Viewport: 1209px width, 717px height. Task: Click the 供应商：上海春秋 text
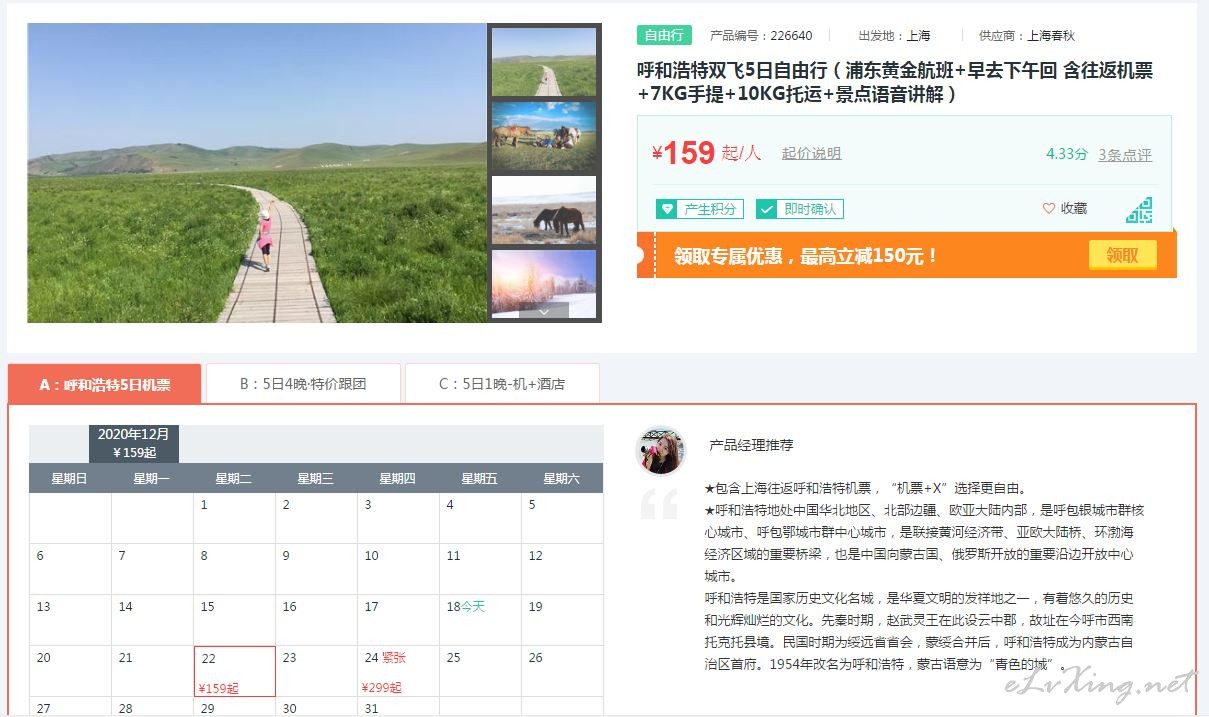1027,36
